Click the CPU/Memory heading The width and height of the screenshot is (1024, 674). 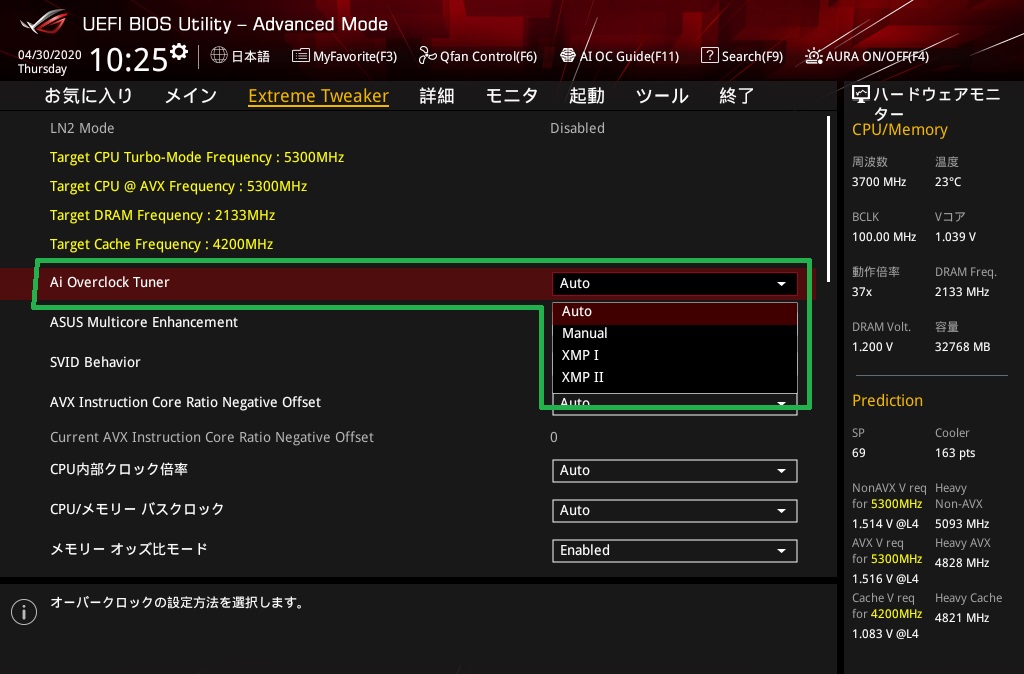tap(900, 130)
